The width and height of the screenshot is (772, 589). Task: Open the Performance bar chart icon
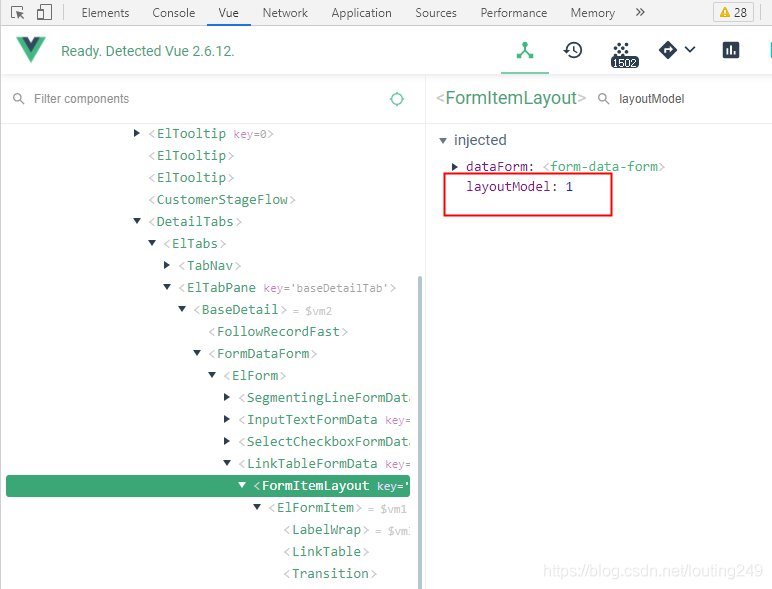coord(731,50)
